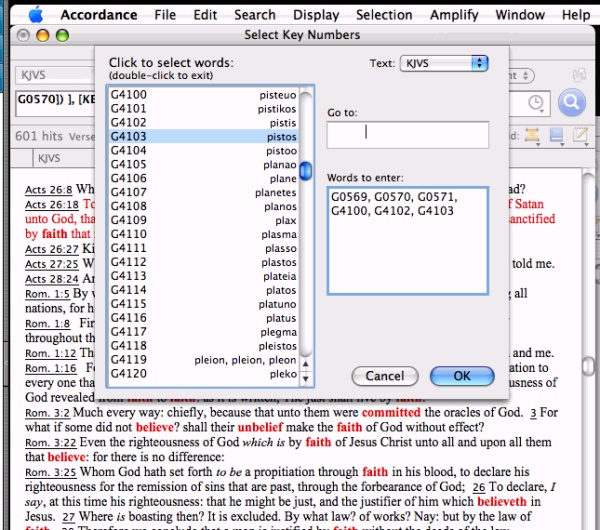The image size is (600, 530).
Task: Click the blue magnifier search button
Action: click(571, 103)
